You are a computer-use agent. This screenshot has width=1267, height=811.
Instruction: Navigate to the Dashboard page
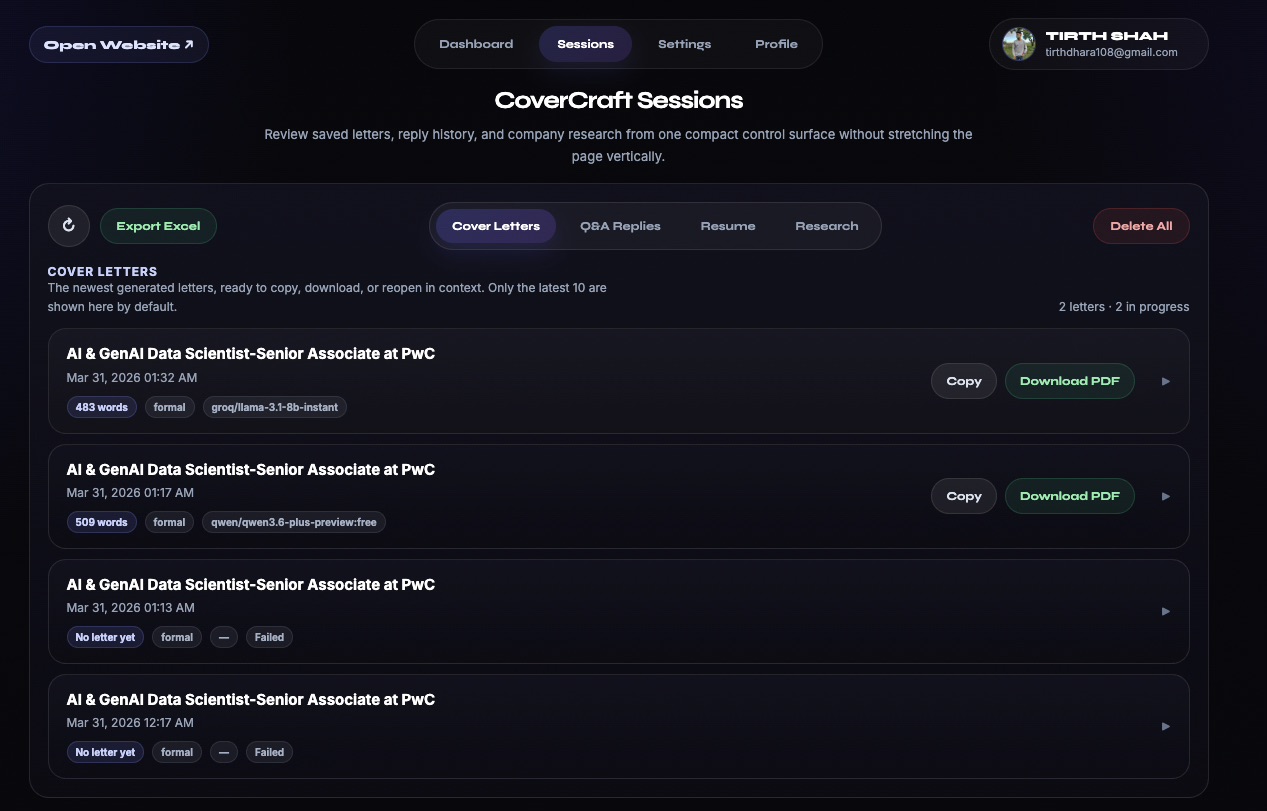(x=476, y=44)
